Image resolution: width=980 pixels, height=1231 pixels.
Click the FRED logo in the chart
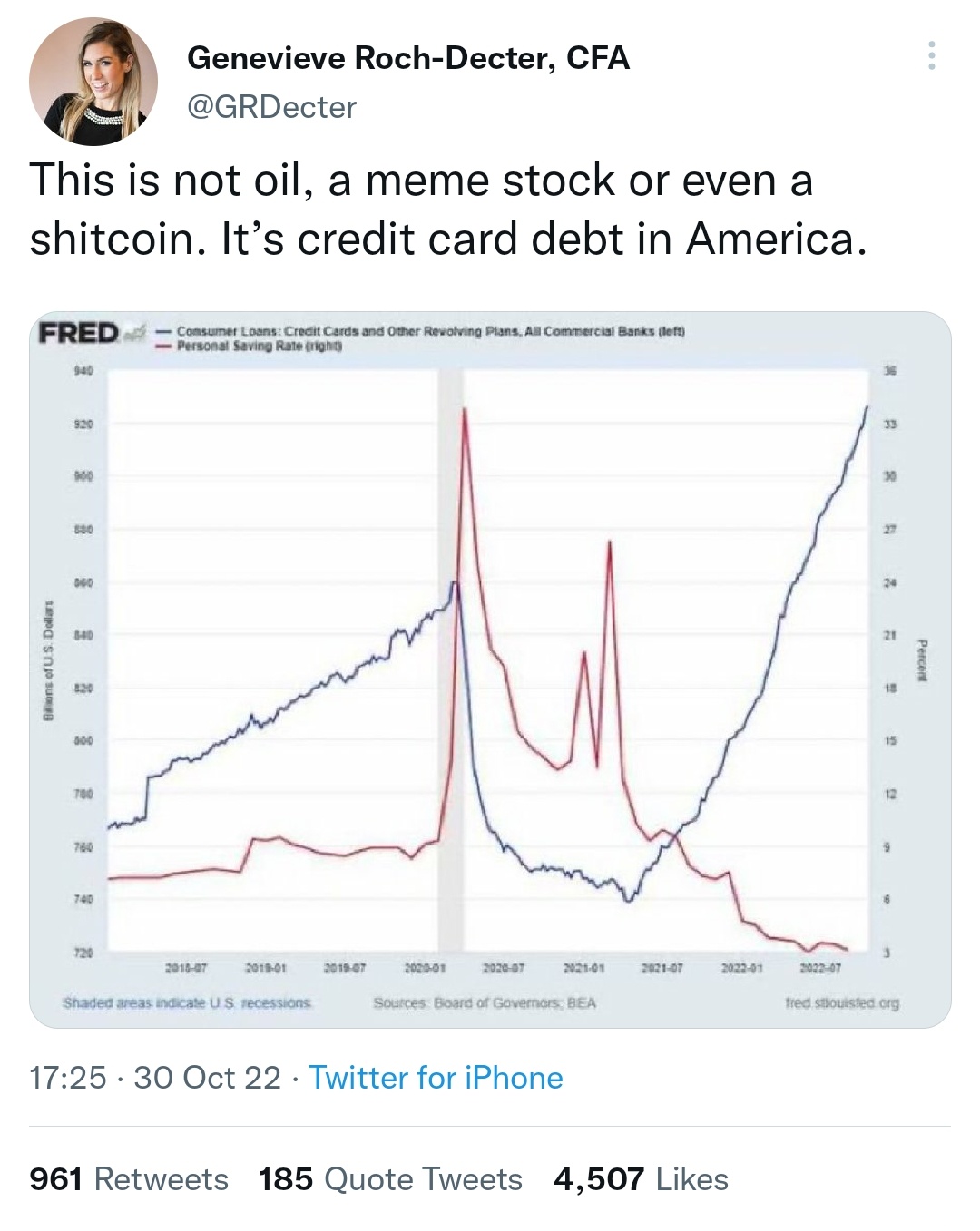79,333
